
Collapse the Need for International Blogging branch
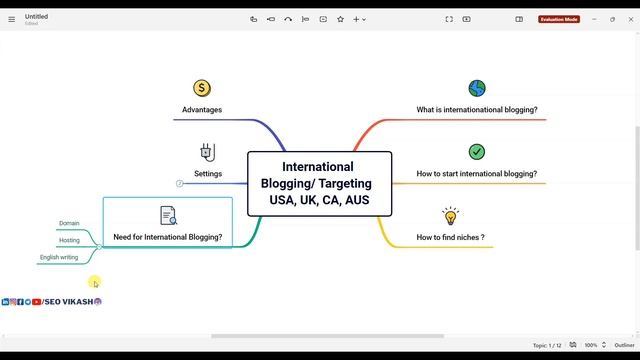coord(99,247)
